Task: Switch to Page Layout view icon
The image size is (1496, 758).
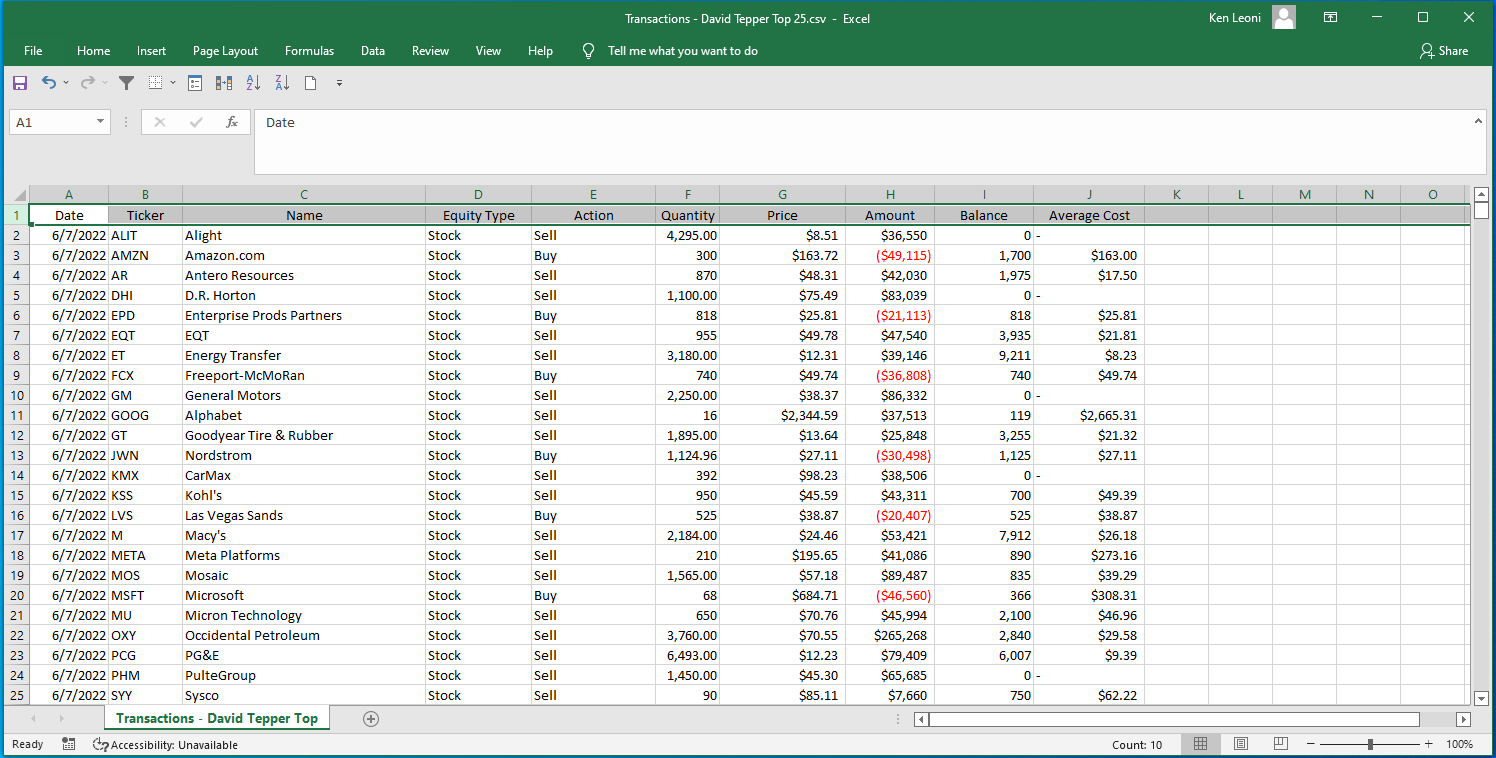Action: point(1241,744)
